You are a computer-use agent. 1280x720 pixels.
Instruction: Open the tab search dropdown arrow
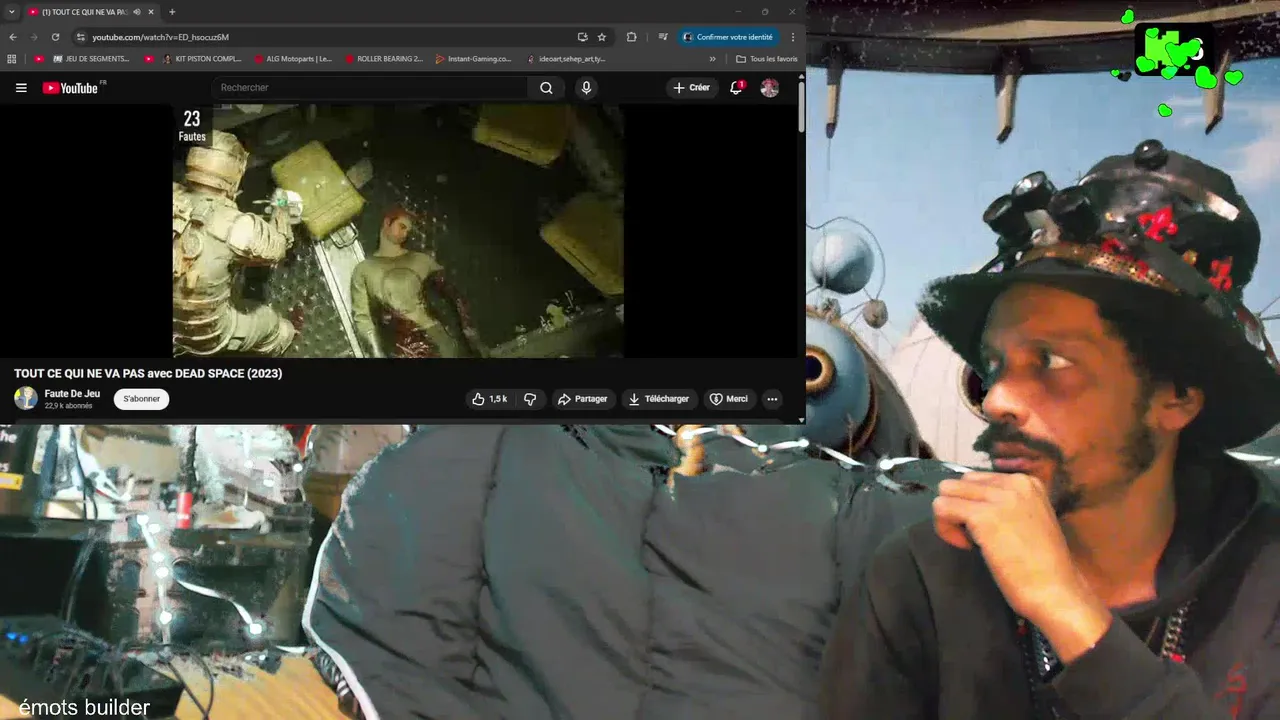coord(10,12)
